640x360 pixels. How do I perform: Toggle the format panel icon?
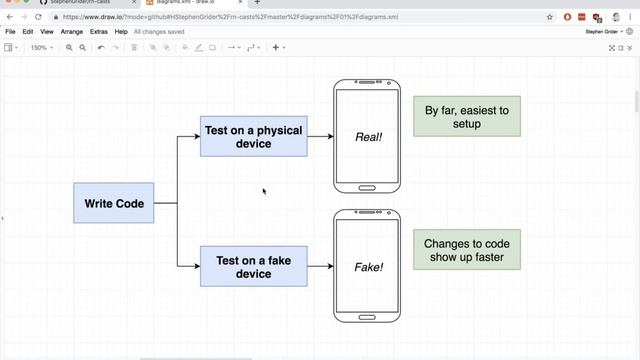pyautogui.click(x=621, y=48)
